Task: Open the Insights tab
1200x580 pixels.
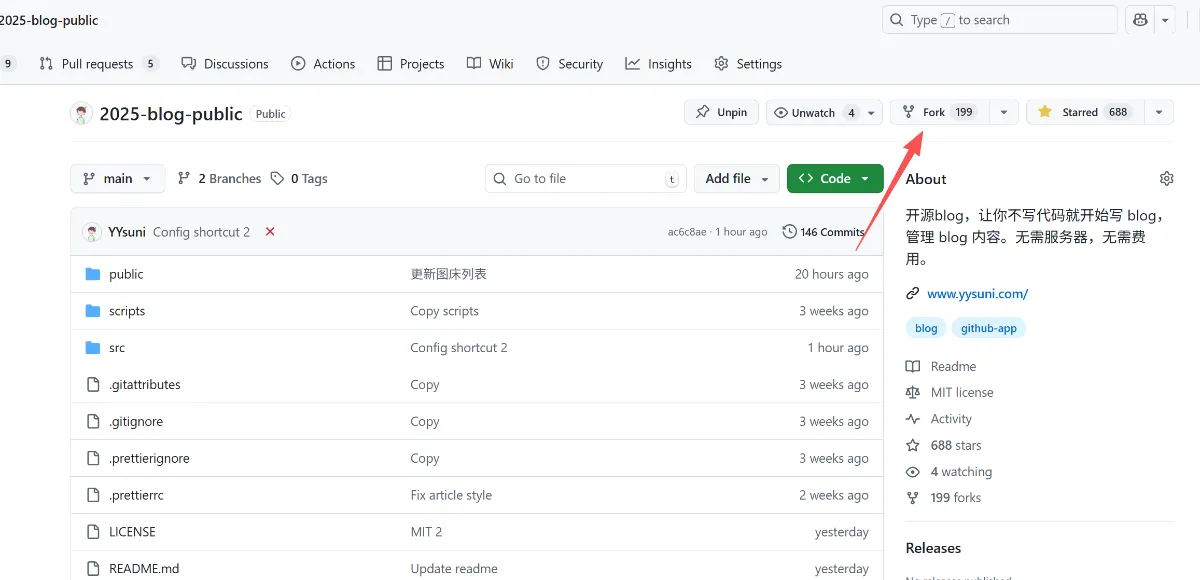Action: [658, 64]
